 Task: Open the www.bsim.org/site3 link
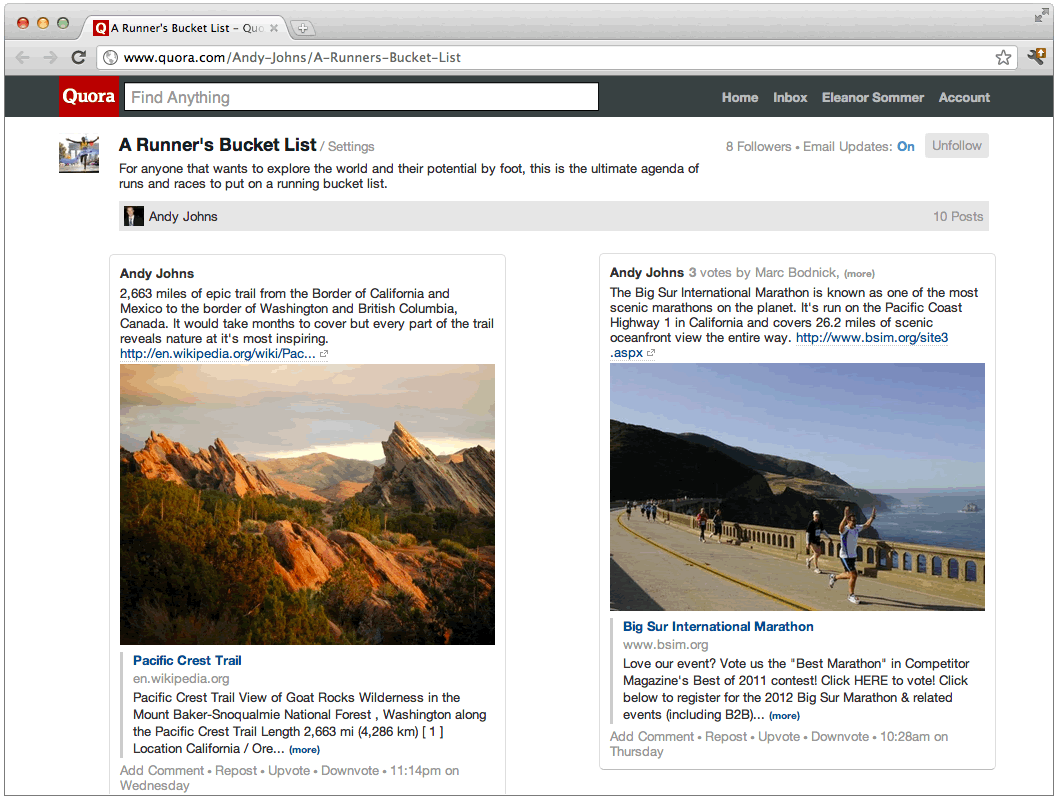[x=872, y=338]
